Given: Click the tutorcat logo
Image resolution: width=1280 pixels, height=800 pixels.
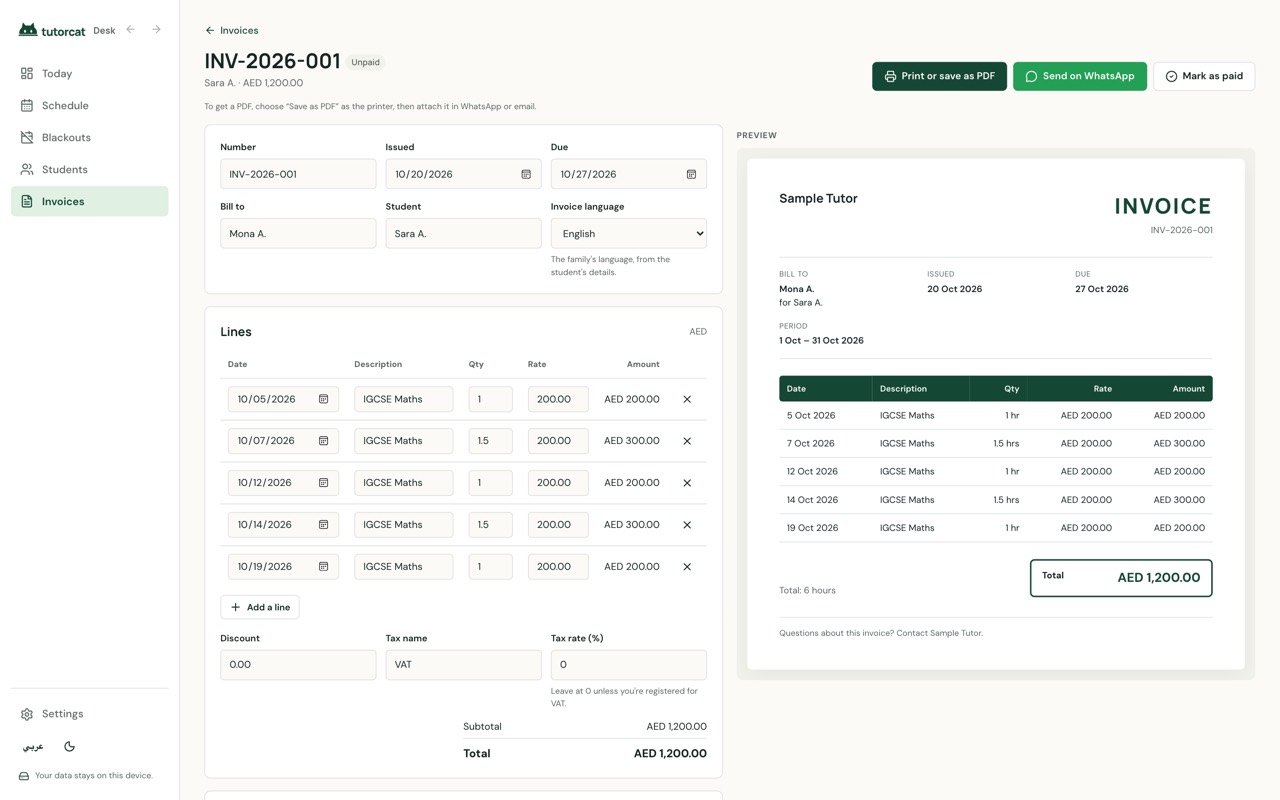Looking at the screenshot, I should pyautogui.click(x=52, y=30).
